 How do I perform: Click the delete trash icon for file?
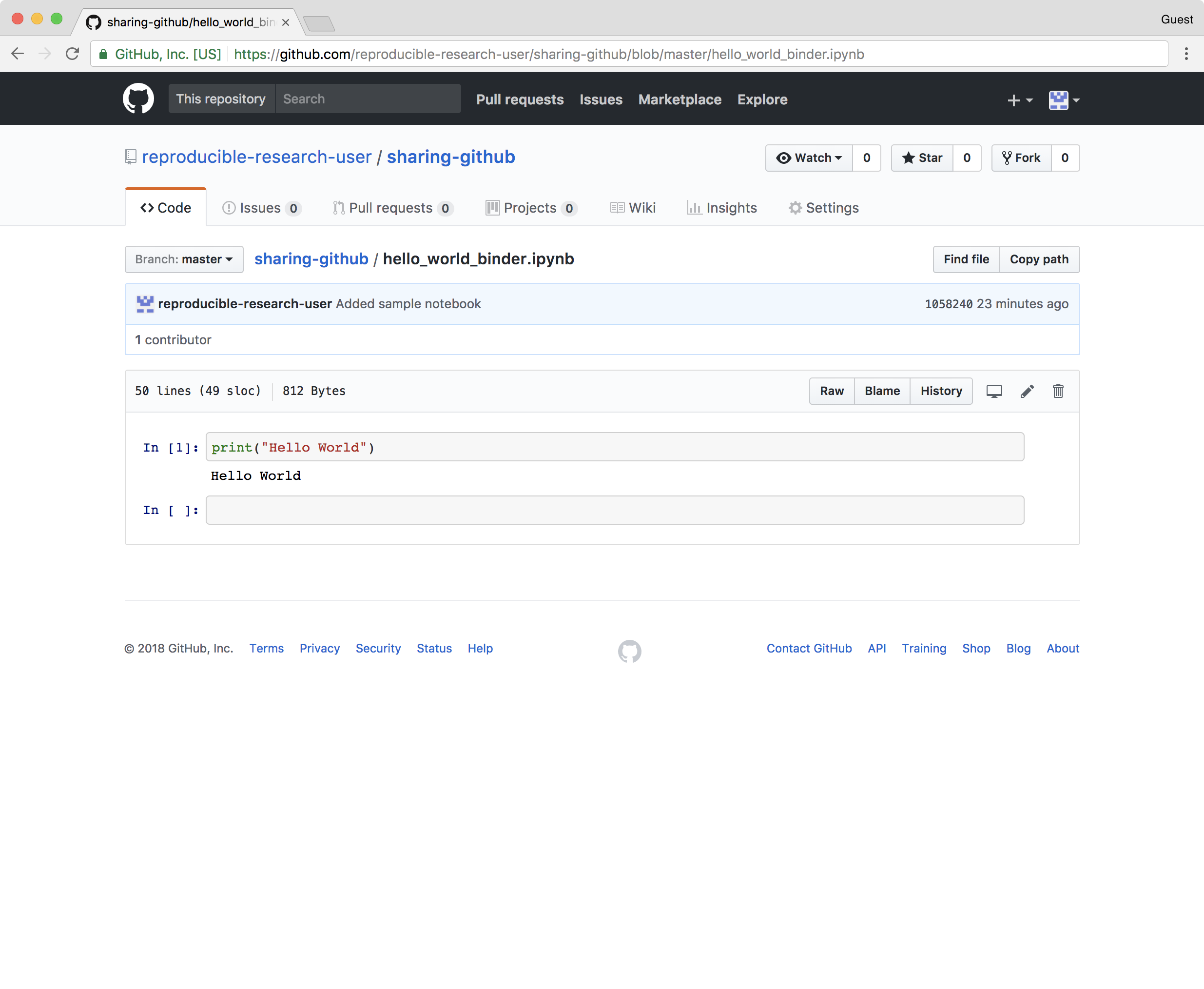[1057, 391]
